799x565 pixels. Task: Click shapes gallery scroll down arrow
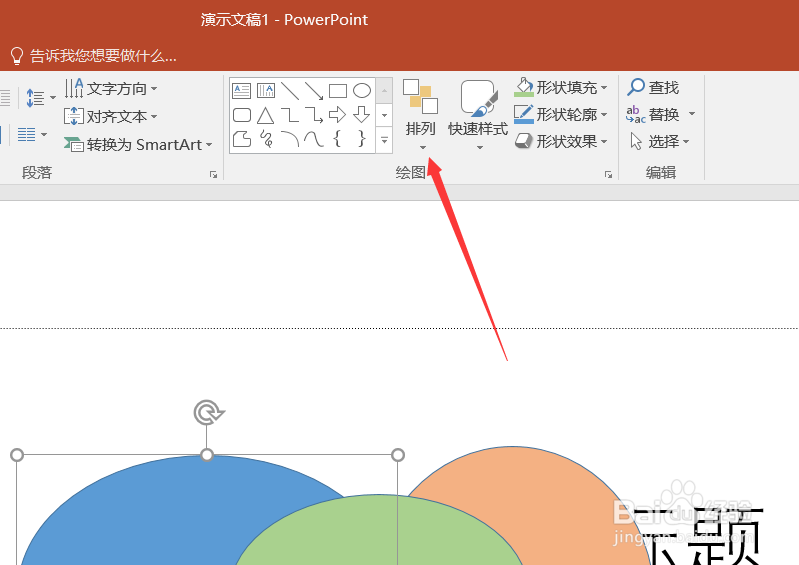coord(385,115)
